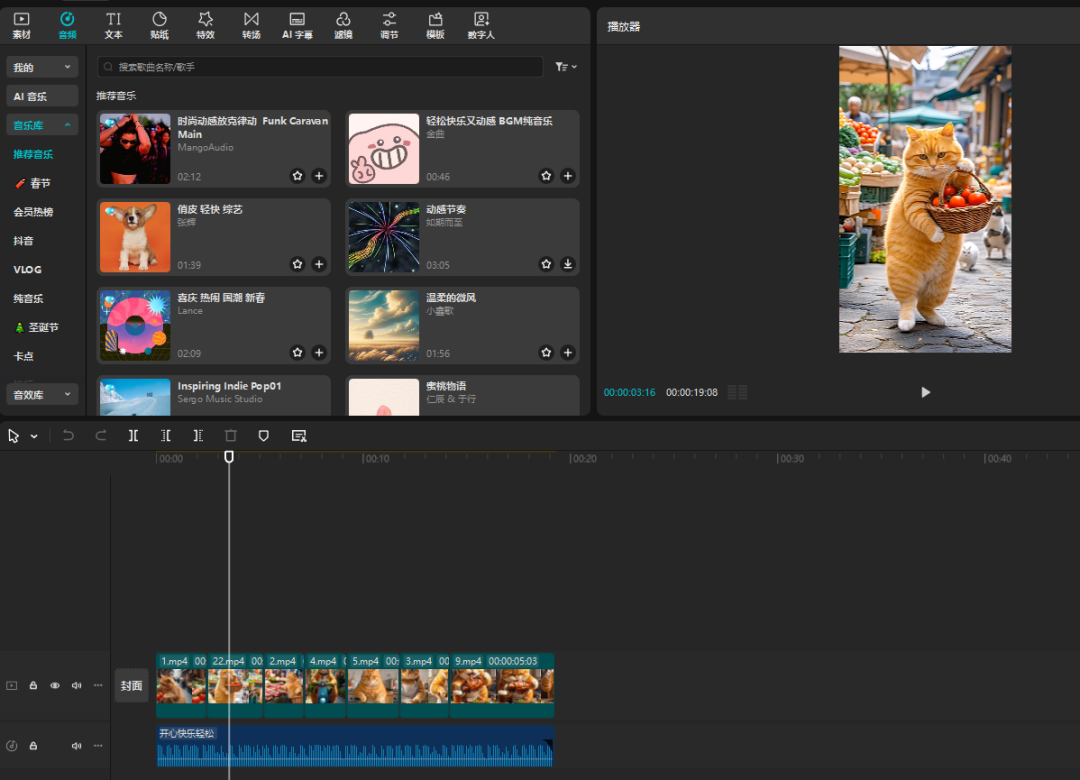
Task: Delete left of playhead tool
Action: coord(165,435)
